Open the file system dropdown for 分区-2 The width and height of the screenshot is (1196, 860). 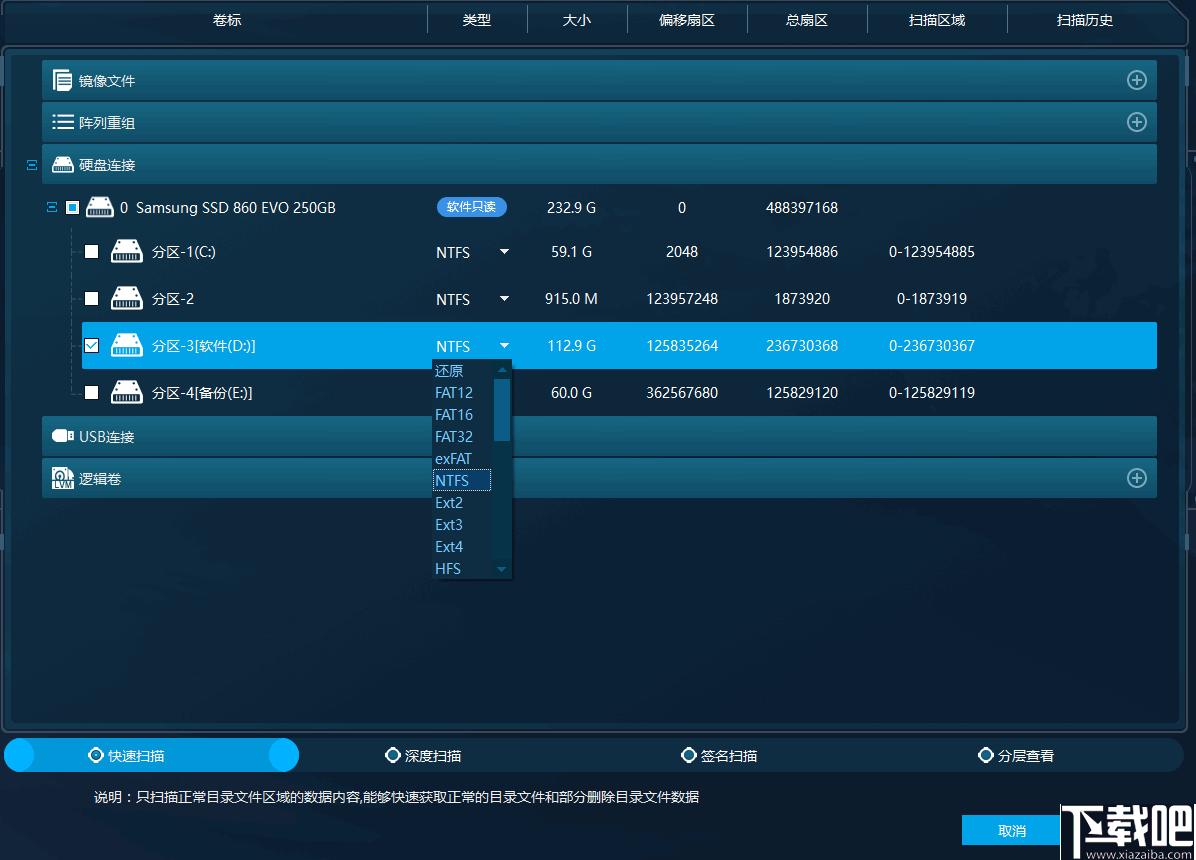tap(504, 298)
